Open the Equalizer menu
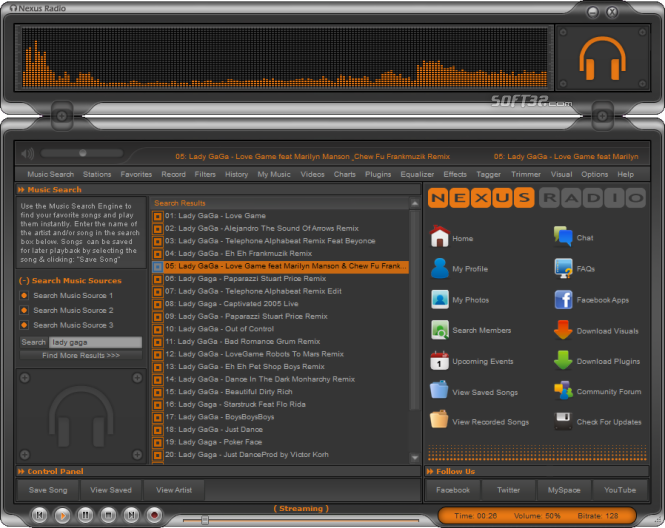This screenshot has width=665, height=528. coord(417,174)
